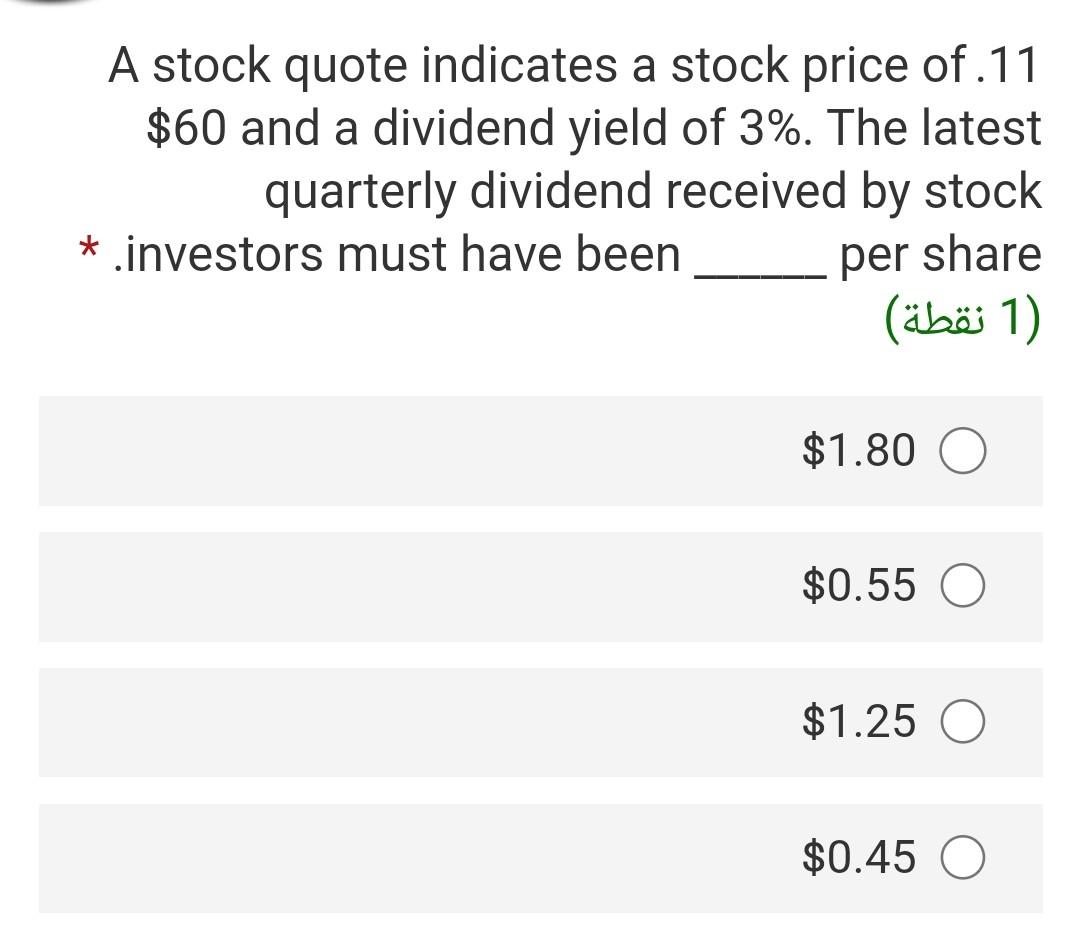Image resolution: width=1080 pixels, height=931 pixels.
Task: Click the '$60' price in question text
Action: 186,127
